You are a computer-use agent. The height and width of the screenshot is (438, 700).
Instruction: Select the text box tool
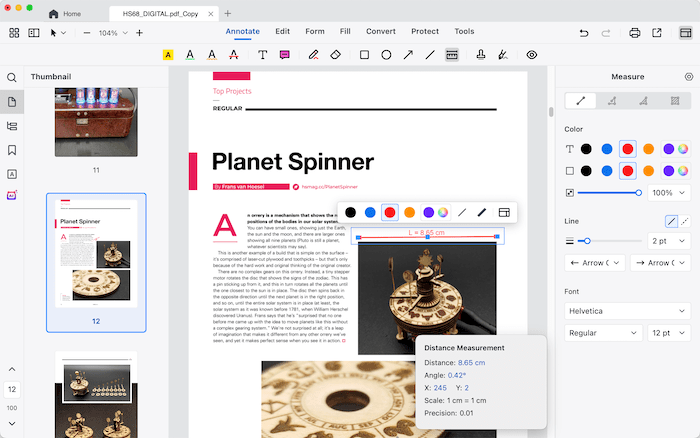263,55
